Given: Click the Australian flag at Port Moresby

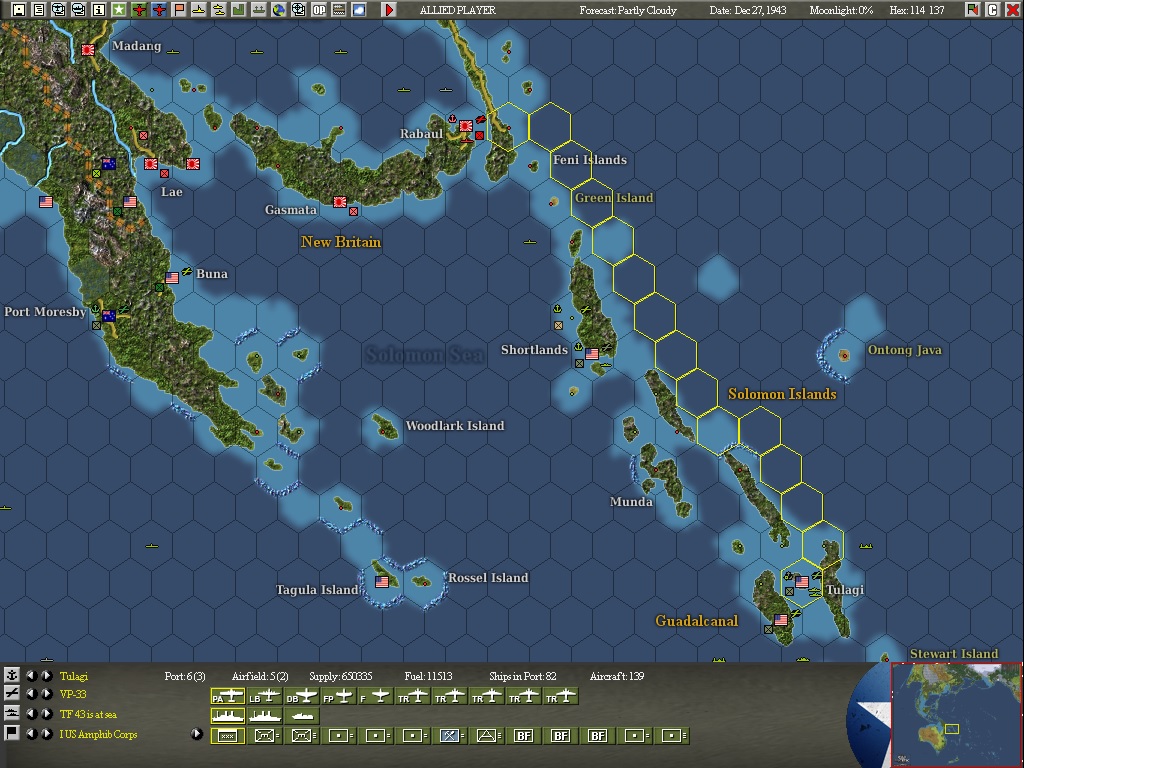Looking at the screenshot, I should 109,315.
